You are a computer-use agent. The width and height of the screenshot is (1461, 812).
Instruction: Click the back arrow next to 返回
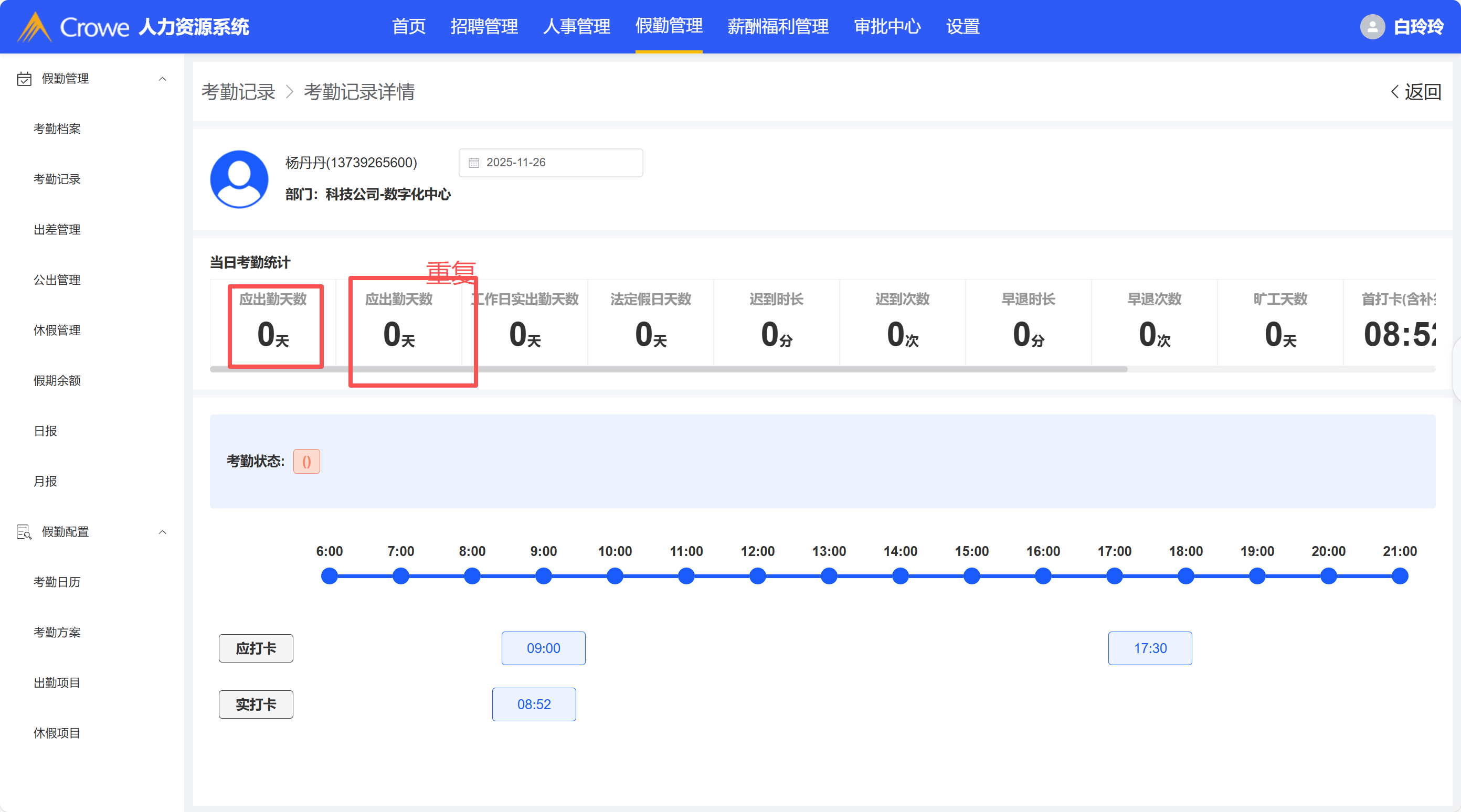tap(1395, 92)
